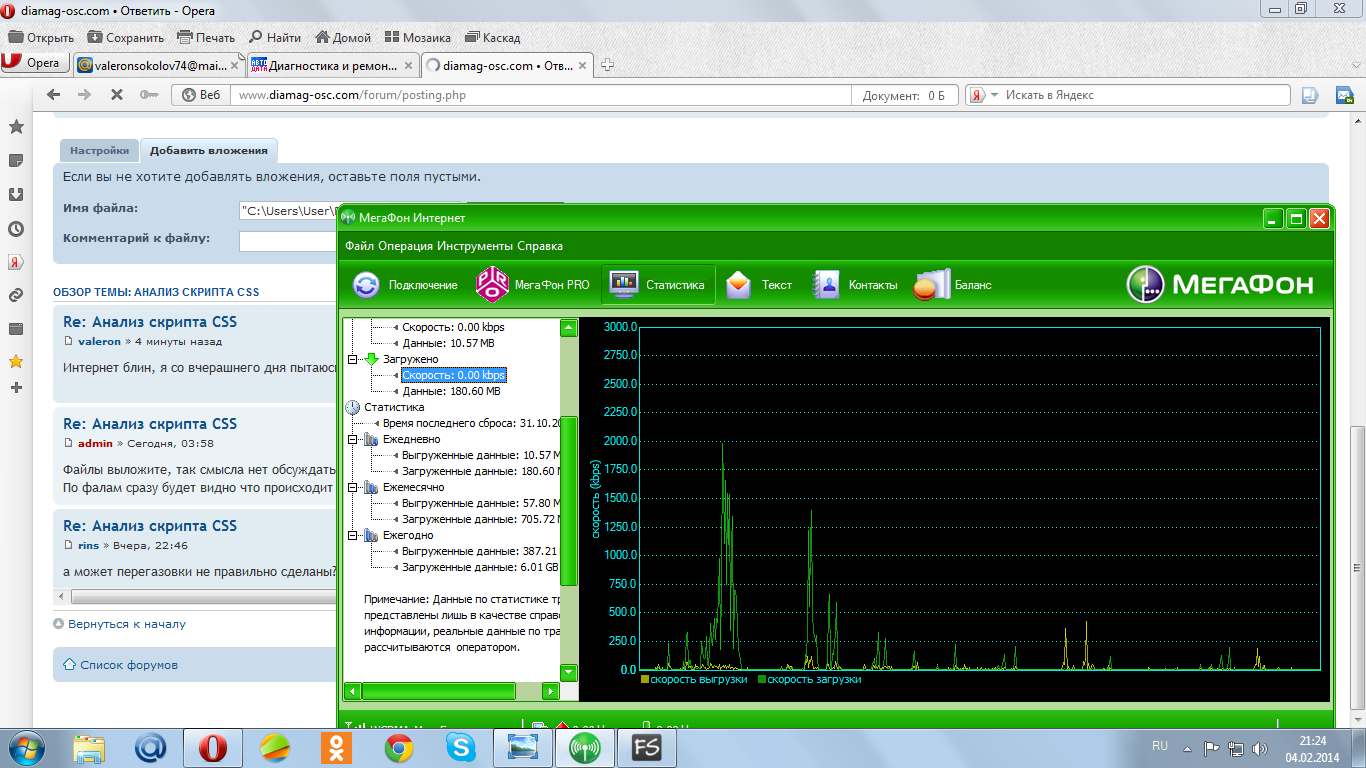Viewport: 1366px width, 768px height.
Task: Open the Контакты section
Action: 855,285
